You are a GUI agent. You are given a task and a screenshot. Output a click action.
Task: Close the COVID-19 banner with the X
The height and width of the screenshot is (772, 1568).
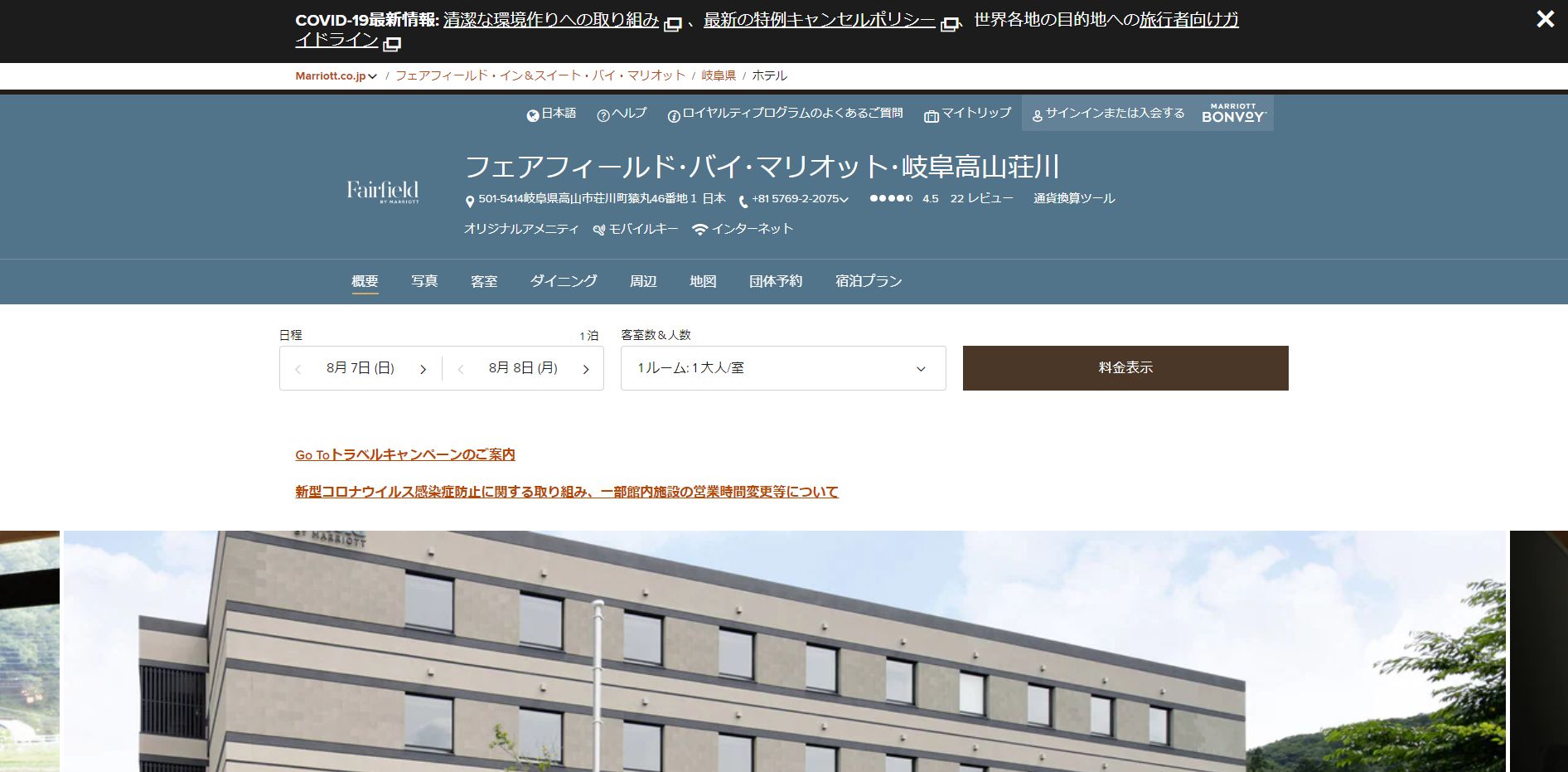[x=1545, y=19]
